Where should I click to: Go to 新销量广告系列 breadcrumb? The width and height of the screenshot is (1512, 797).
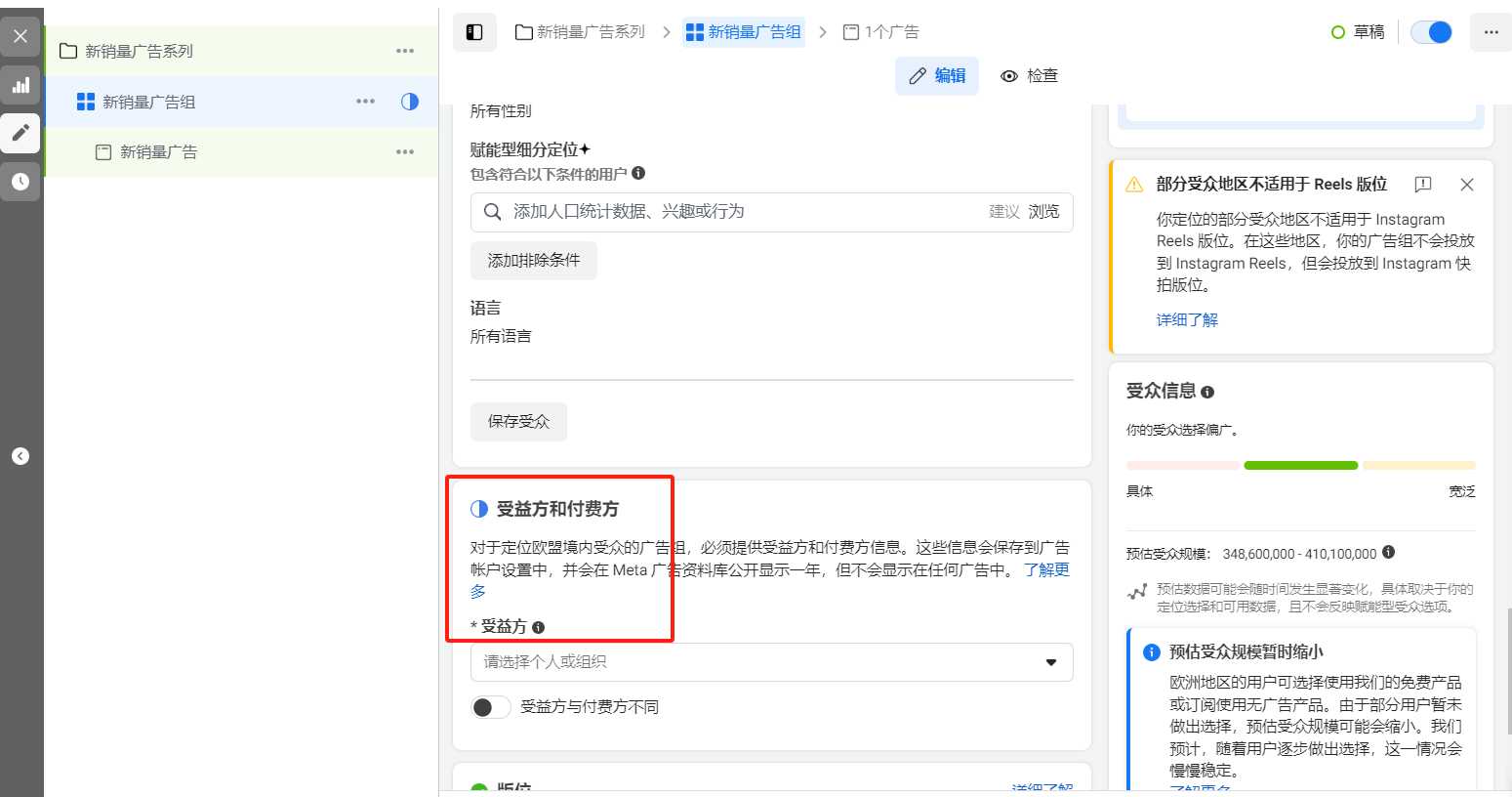(x=581, y=32)
